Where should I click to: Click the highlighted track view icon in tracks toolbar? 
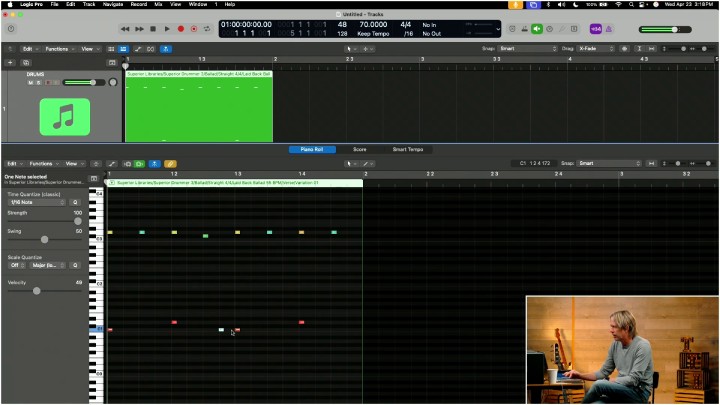124,49
